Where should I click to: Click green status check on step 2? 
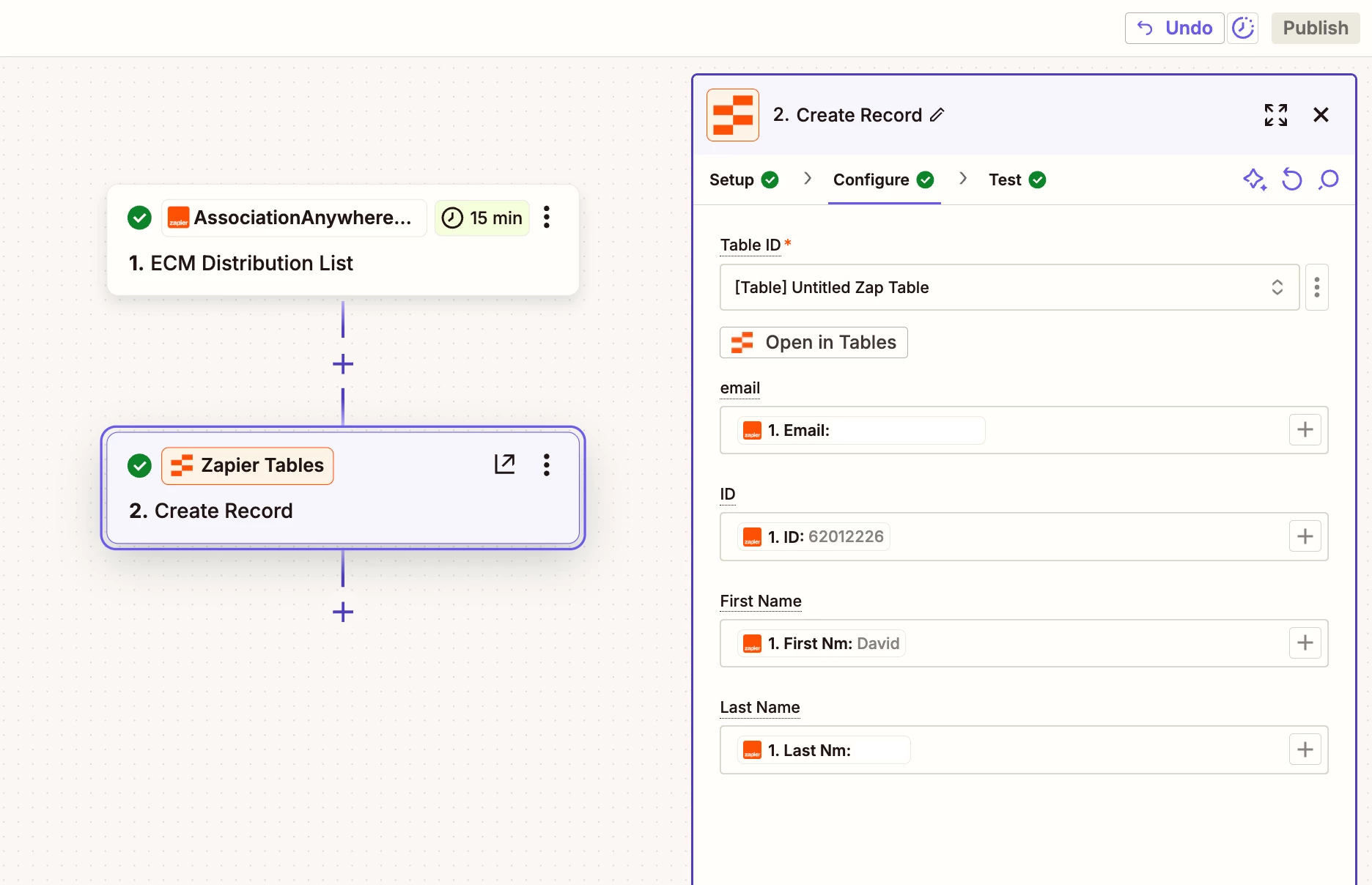[x=139, y=466]
